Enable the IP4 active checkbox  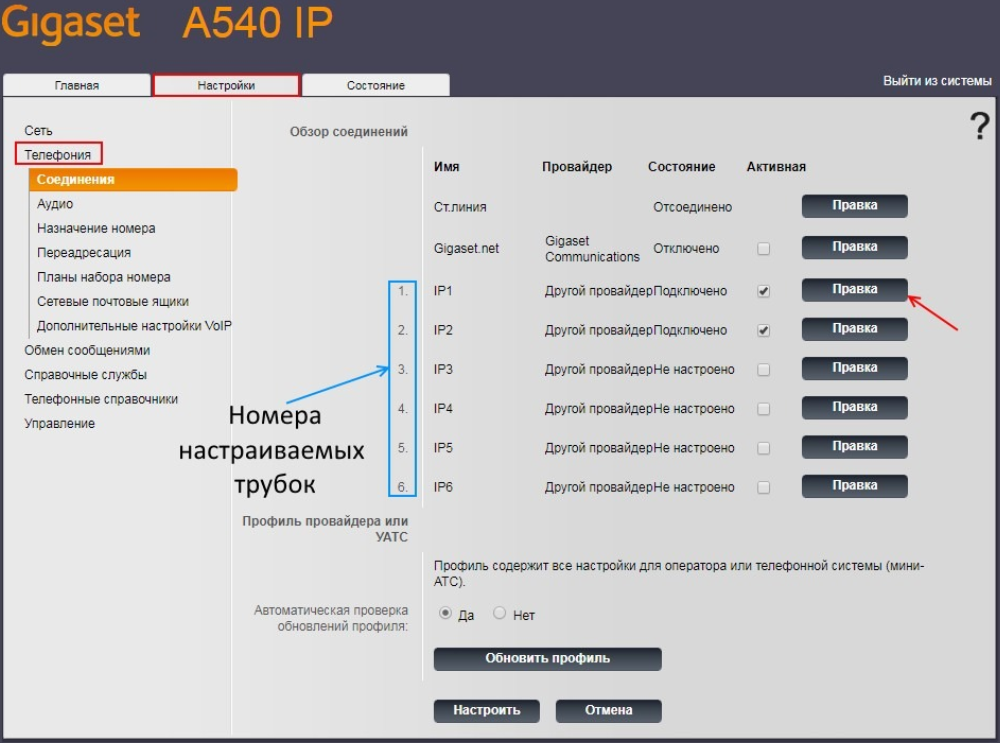point(763,409)
